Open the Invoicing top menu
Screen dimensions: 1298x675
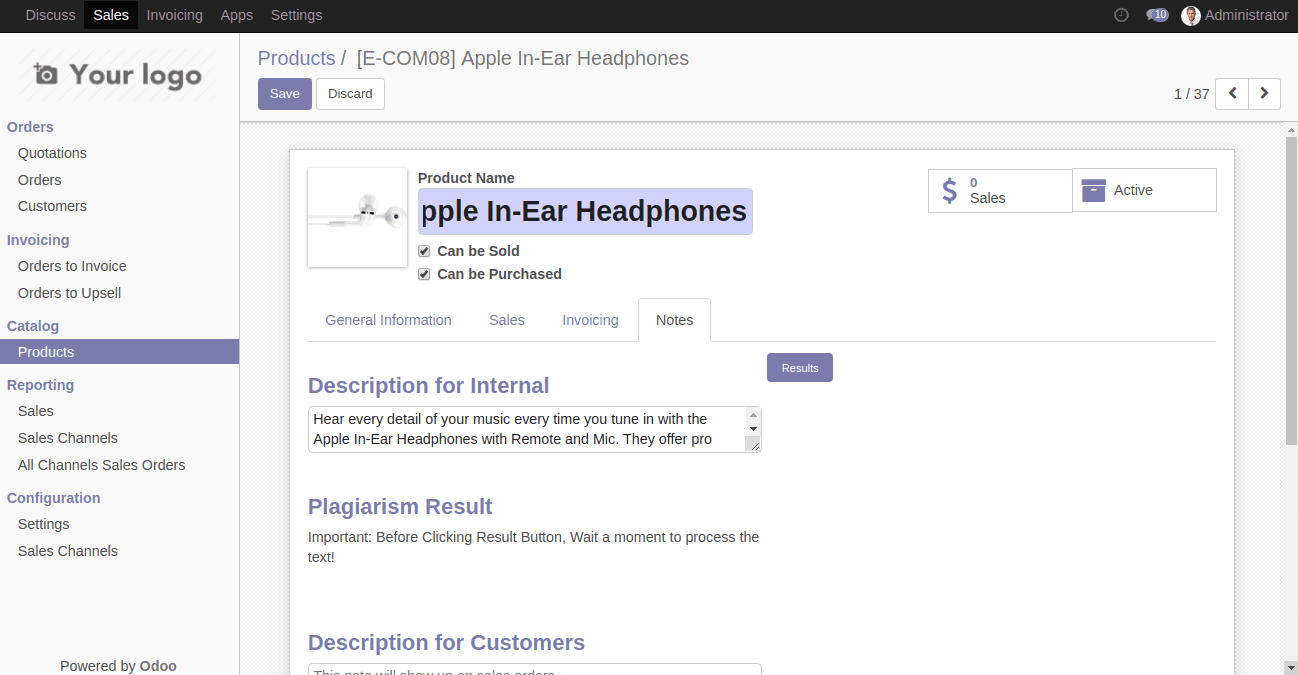(174, 15)
